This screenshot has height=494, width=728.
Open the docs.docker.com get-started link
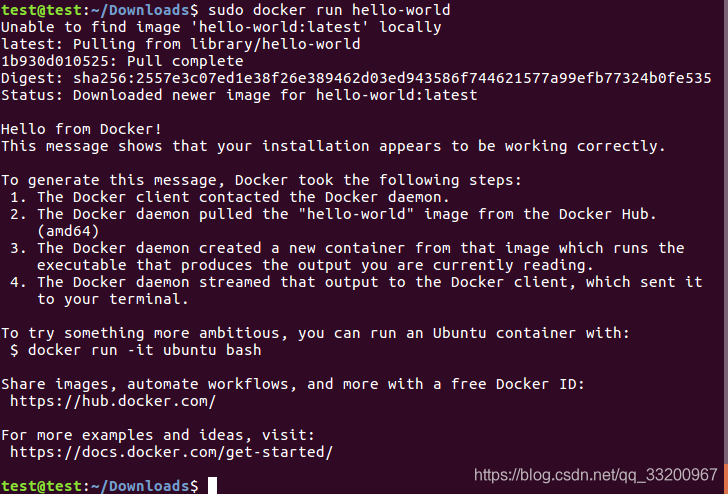[x=170, y=453]
